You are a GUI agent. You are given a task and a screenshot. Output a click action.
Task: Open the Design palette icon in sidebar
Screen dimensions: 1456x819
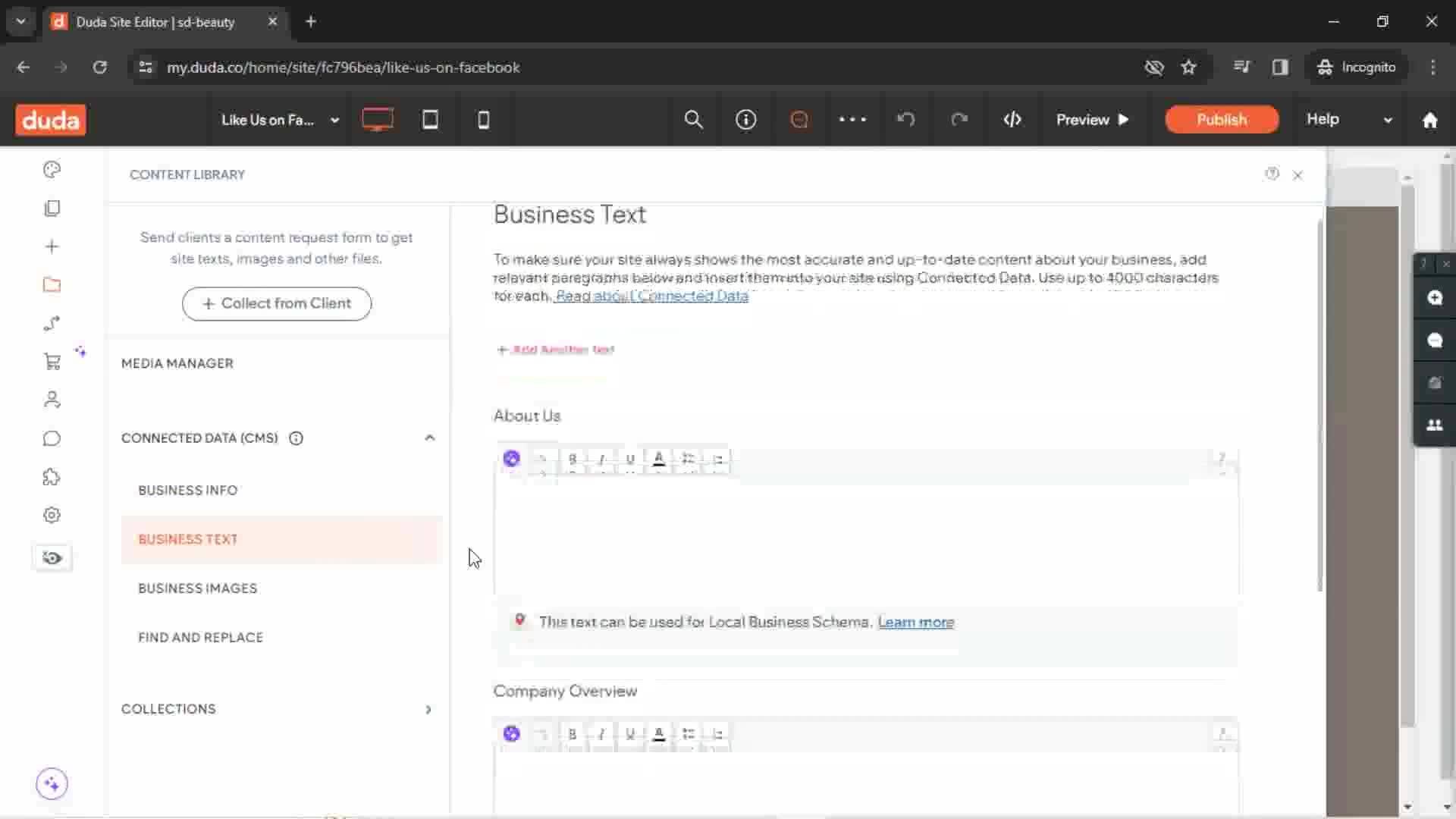(52, 170)
